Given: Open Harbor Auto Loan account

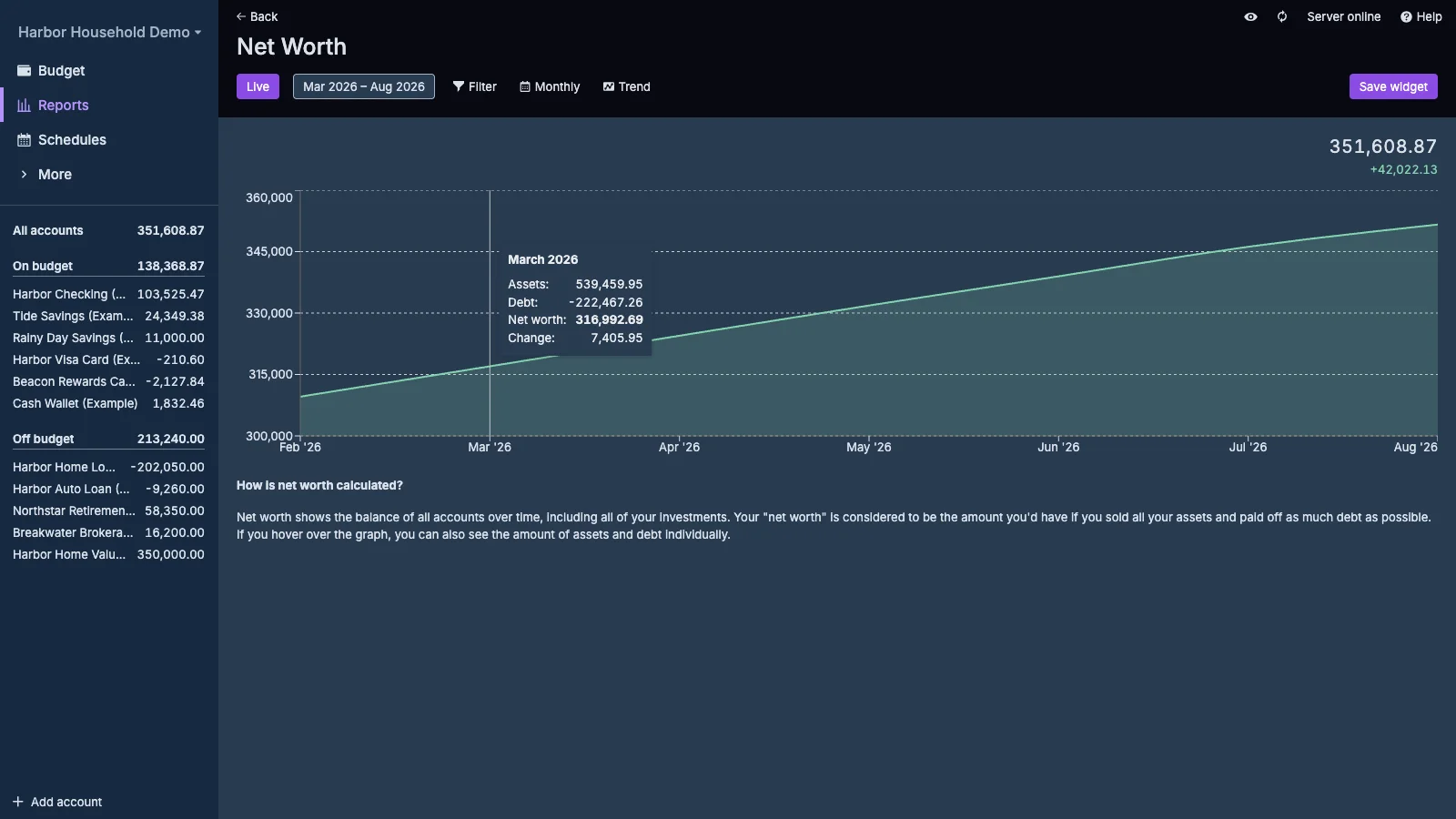Looking at the screenshot, I should click(108, 489).
